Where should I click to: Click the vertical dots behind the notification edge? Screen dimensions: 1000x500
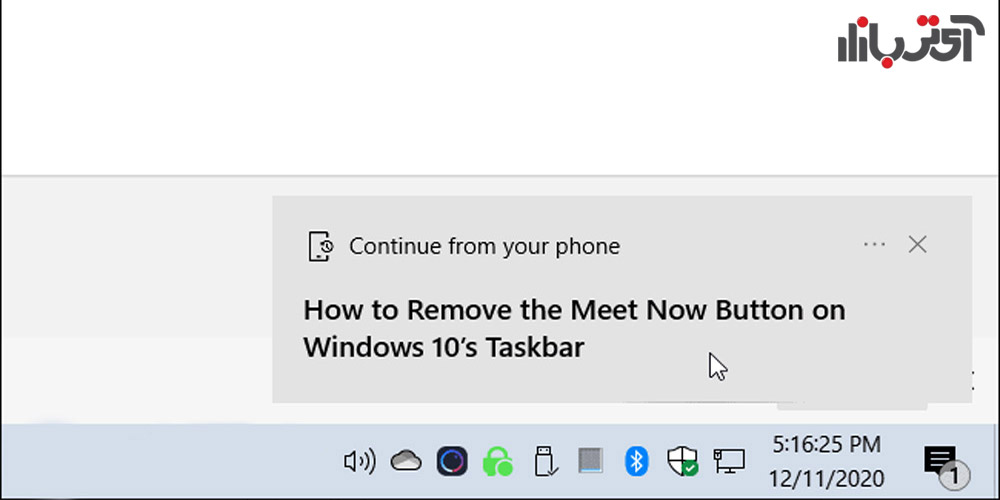click(972, 380)
